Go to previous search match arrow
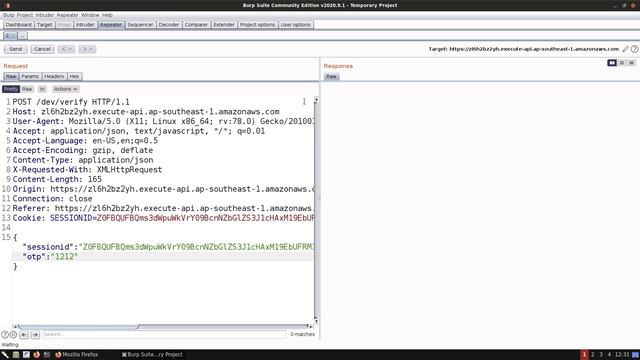The image size is (640, 360). 24,334
